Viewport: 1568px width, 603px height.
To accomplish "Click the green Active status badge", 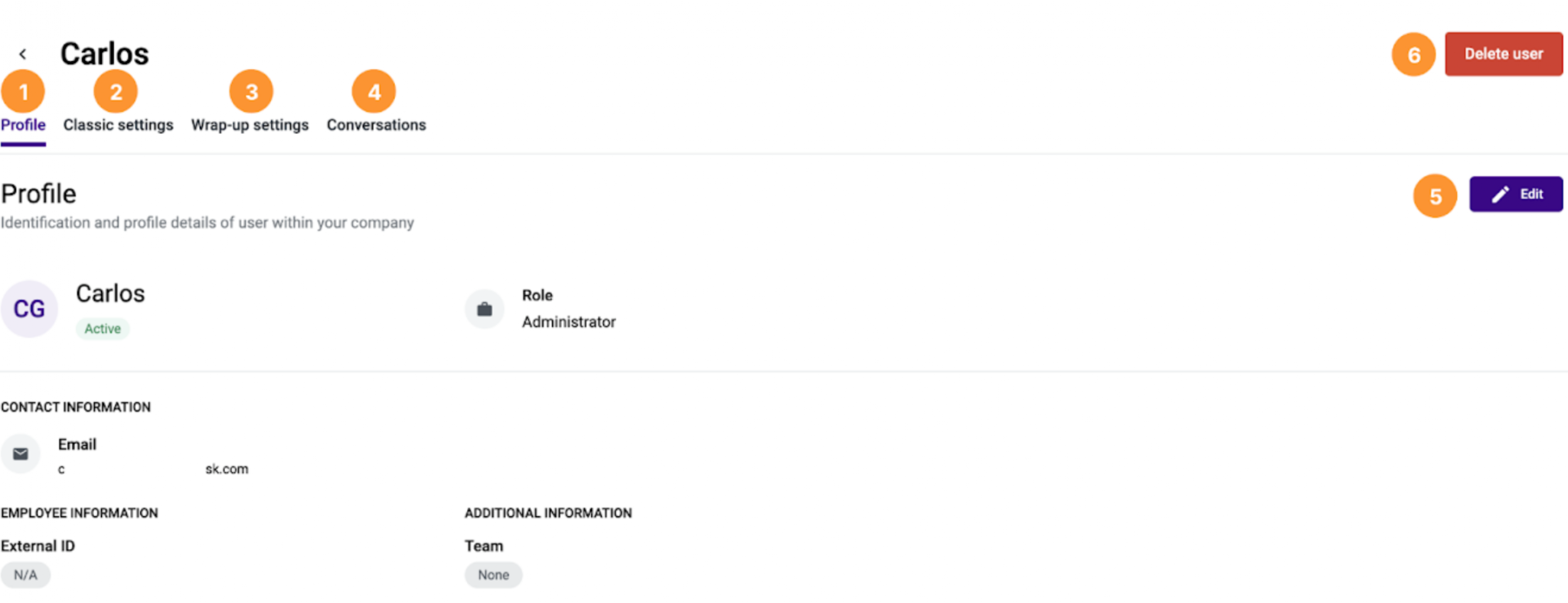I will click(103, 329).
